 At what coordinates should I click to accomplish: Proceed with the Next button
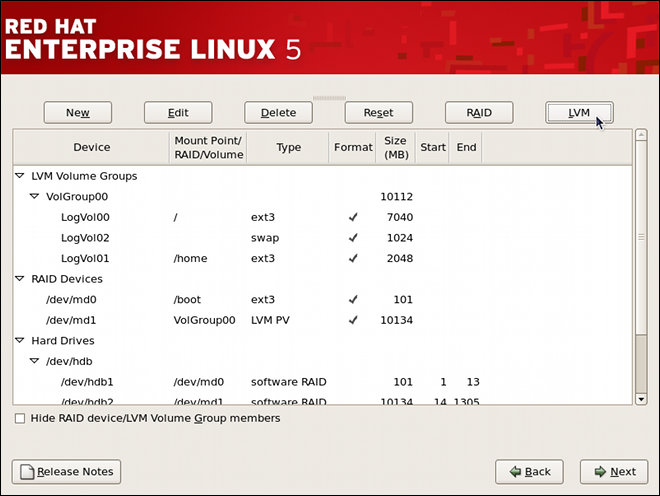pyautogui.click(x=614, y=472)
